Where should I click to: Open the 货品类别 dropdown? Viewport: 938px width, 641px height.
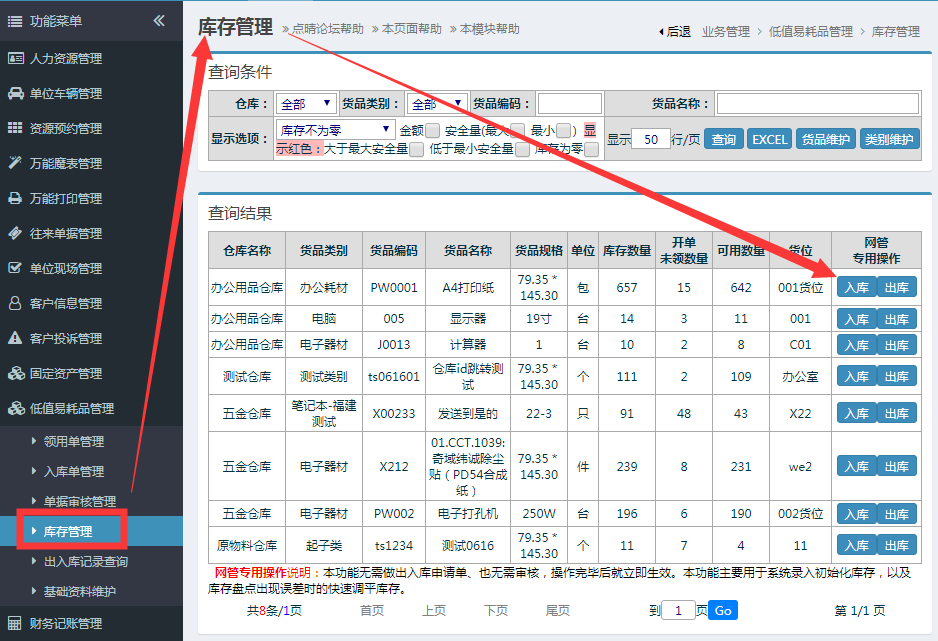(x=437, y=104)
